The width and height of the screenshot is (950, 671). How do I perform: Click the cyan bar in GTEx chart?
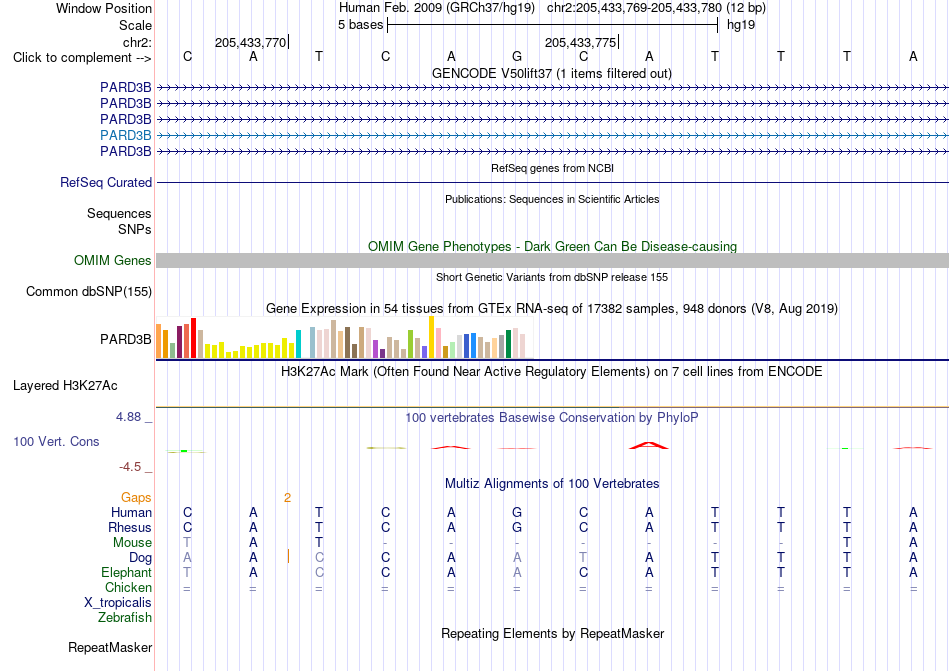tap(298, 344)
